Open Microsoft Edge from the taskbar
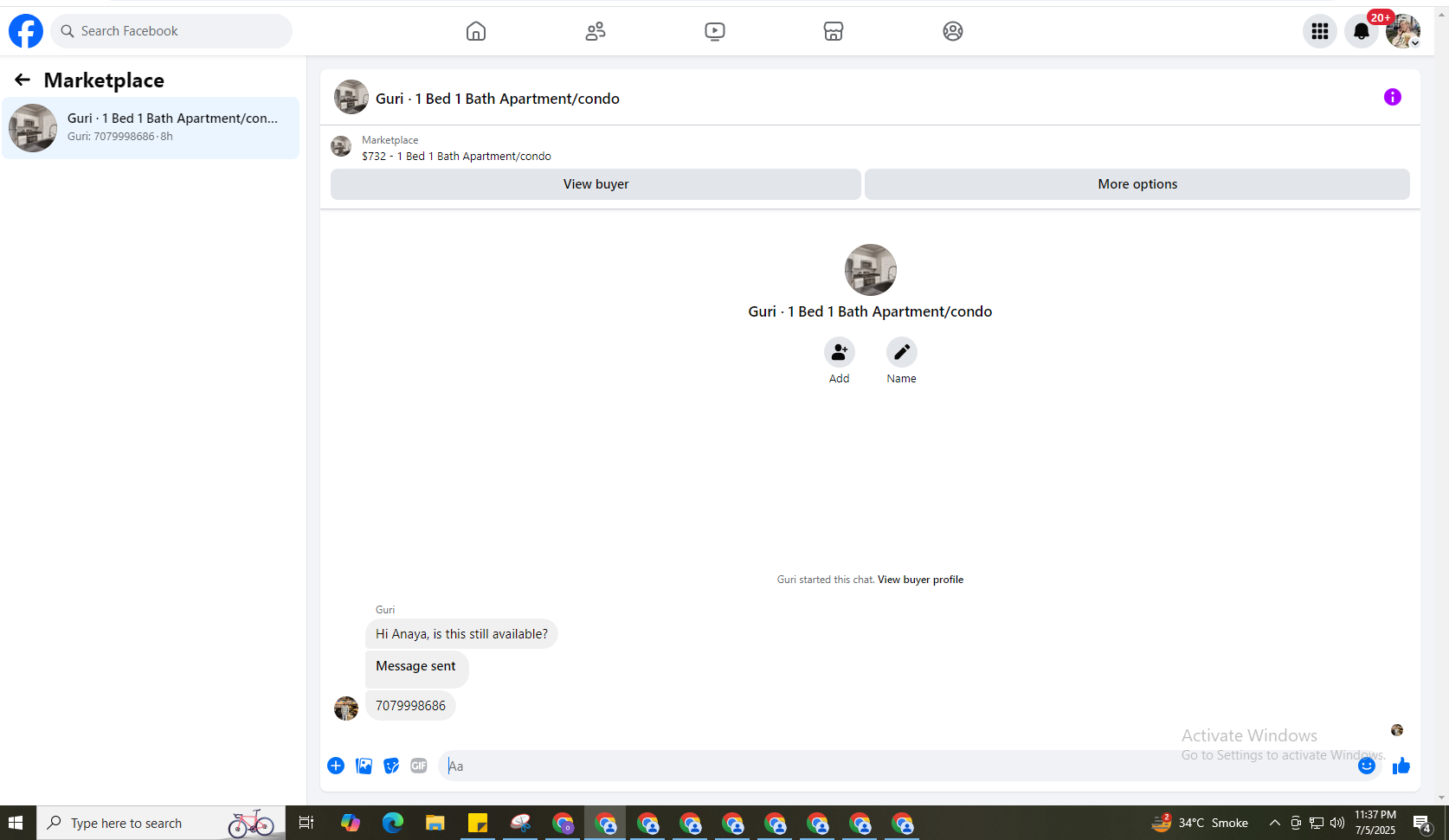This screenshot has width=1449, height=840. 392,823
